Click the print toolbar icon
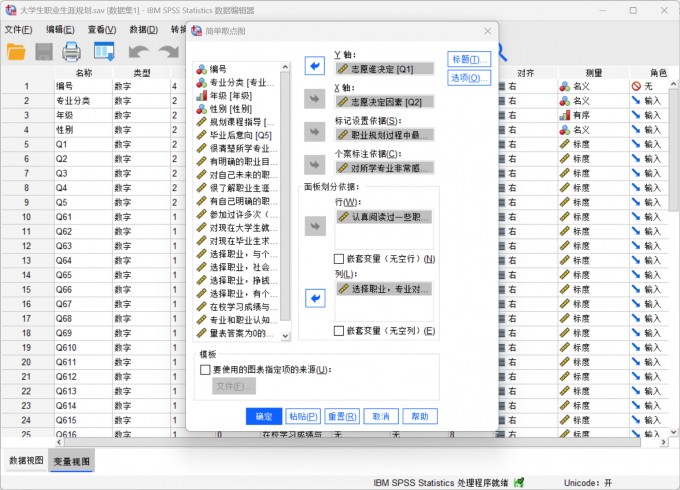 (x=72, y=52)
